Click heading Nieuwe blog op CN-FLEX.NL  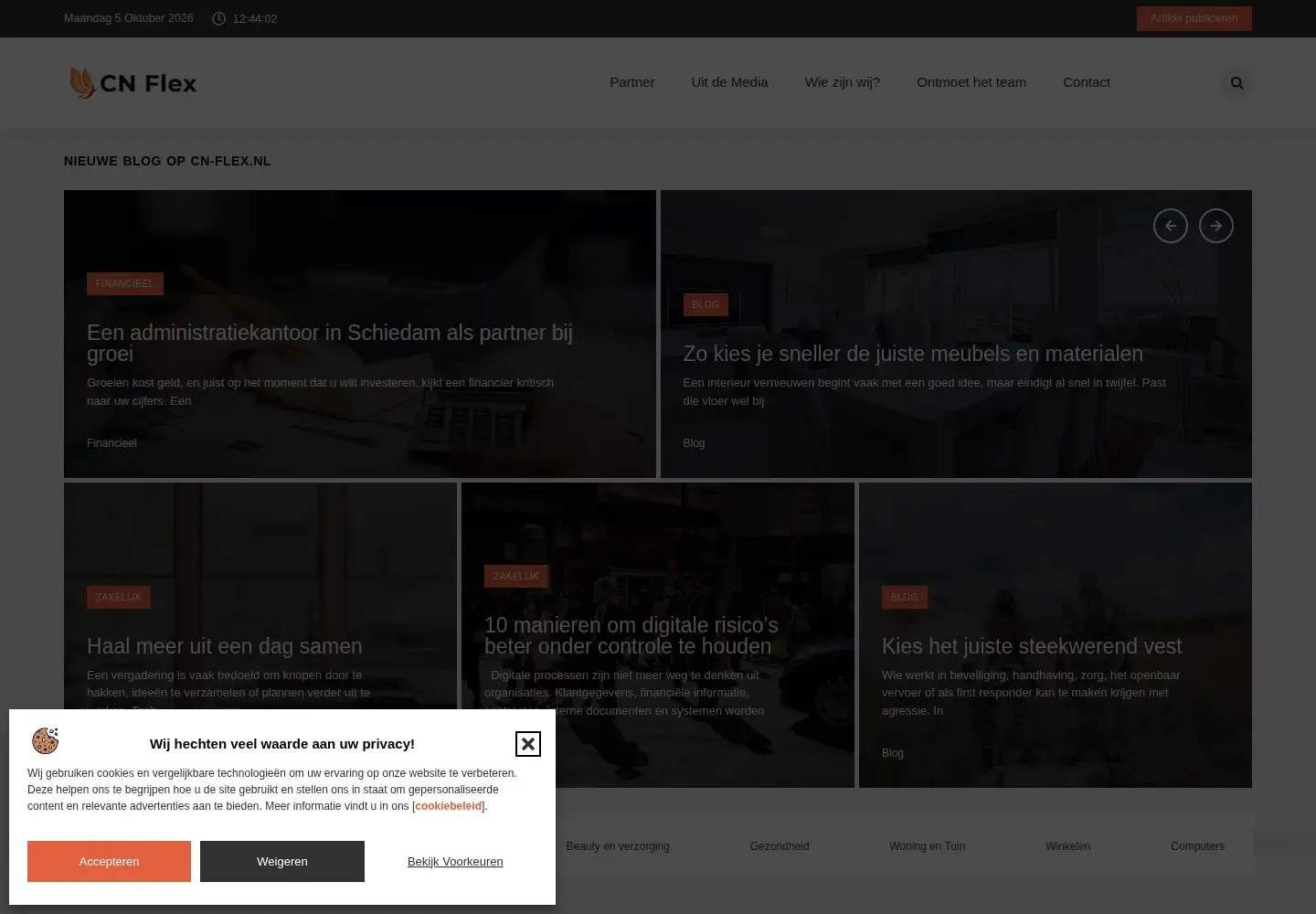pyautogui.click(x=167, y=161)
